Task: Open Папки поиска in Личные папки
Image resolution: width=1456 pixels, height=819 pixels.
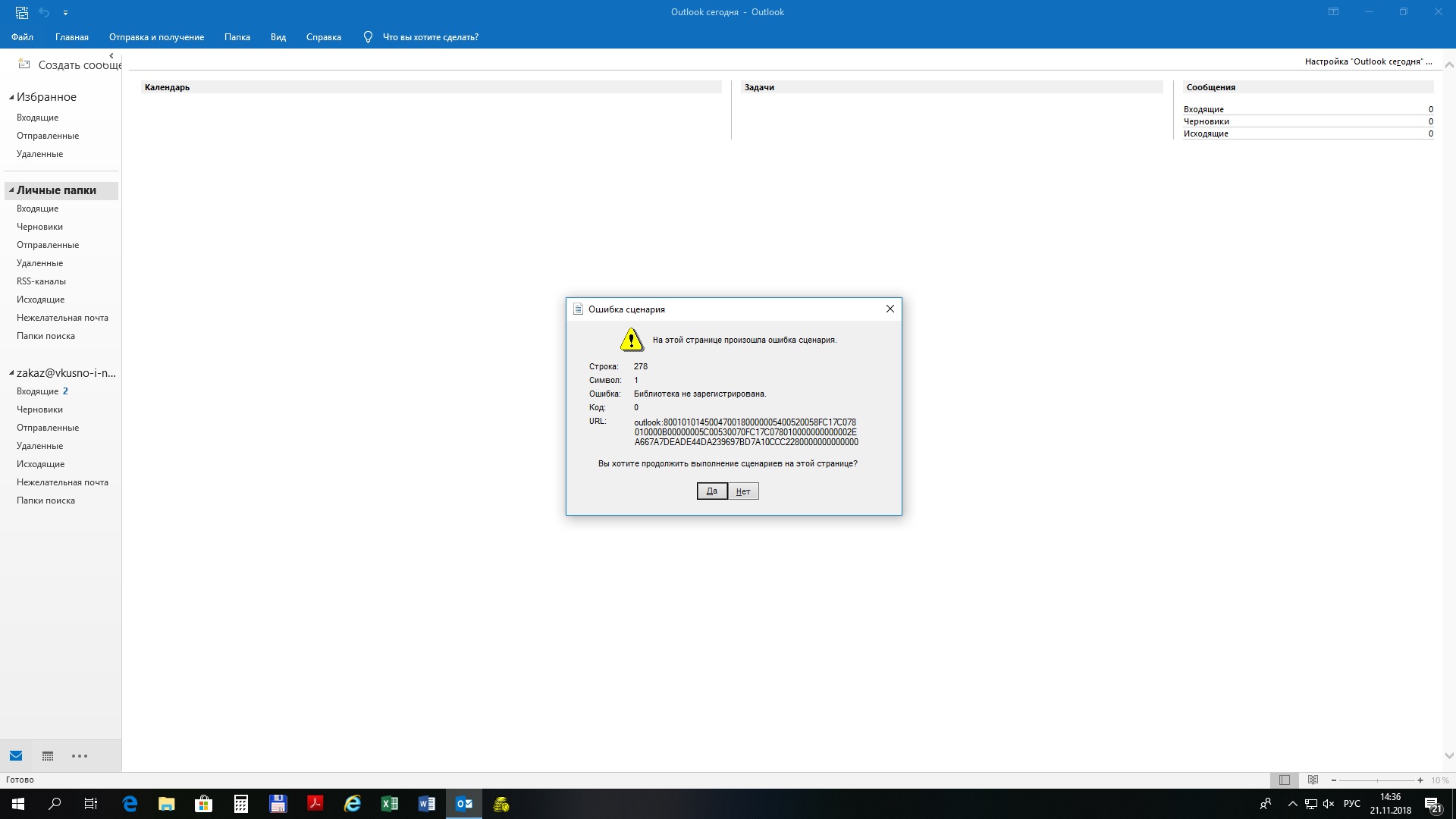Action: [46, 336]
